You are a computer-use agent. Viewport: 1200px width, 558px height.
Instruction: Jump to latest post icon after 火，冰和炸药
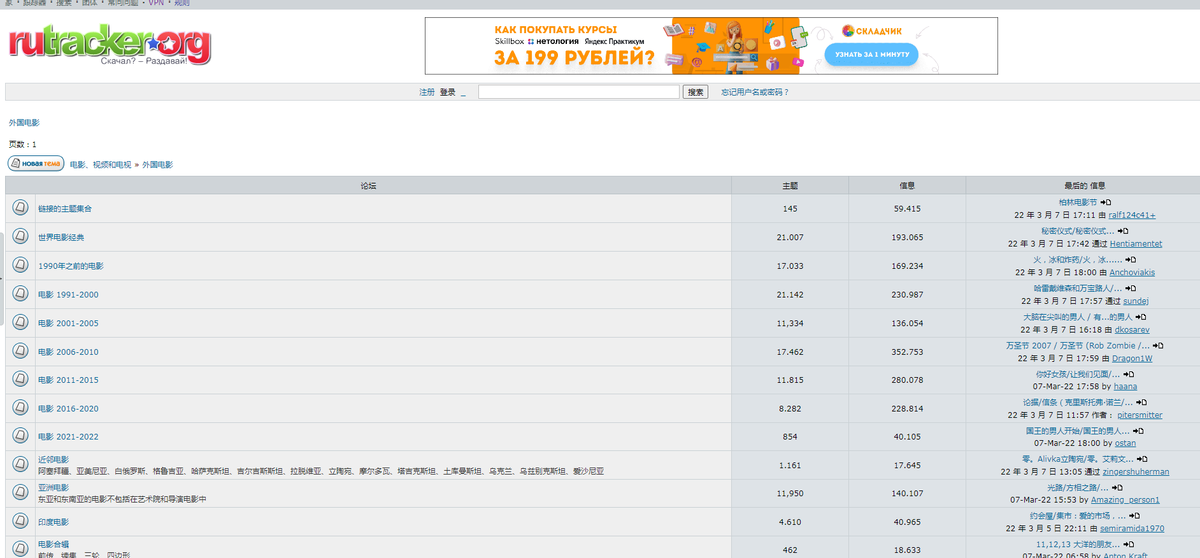tap(1131, 260)
